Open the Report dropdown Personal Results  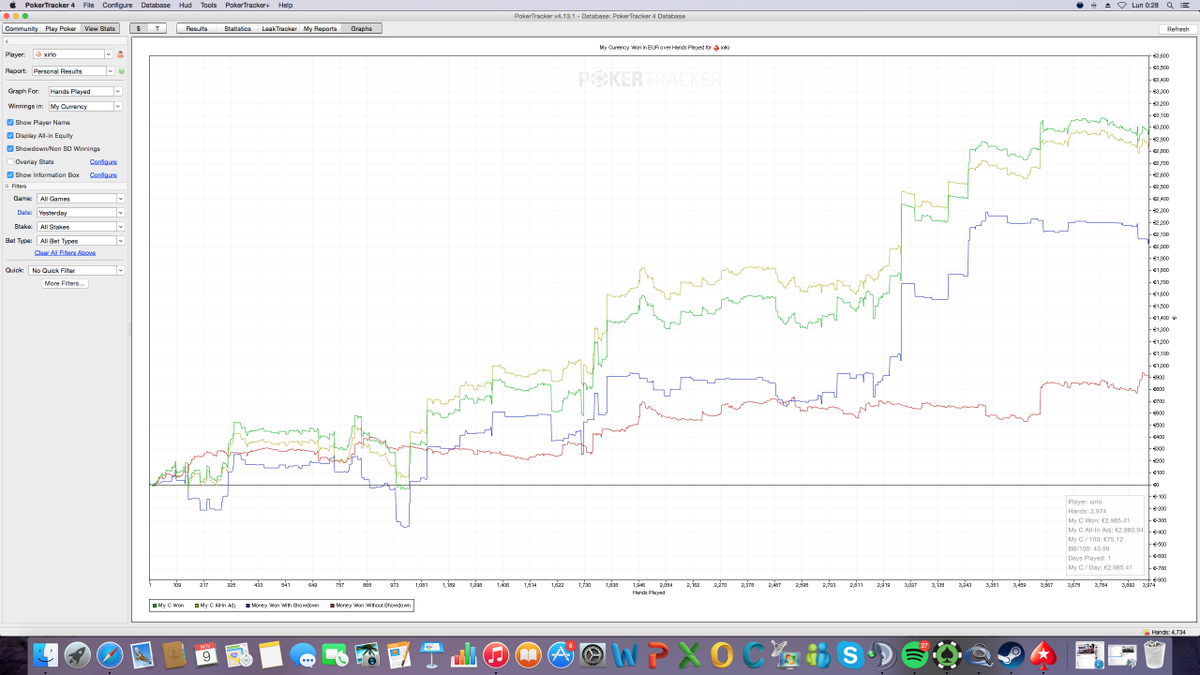[x=72, y=71]
